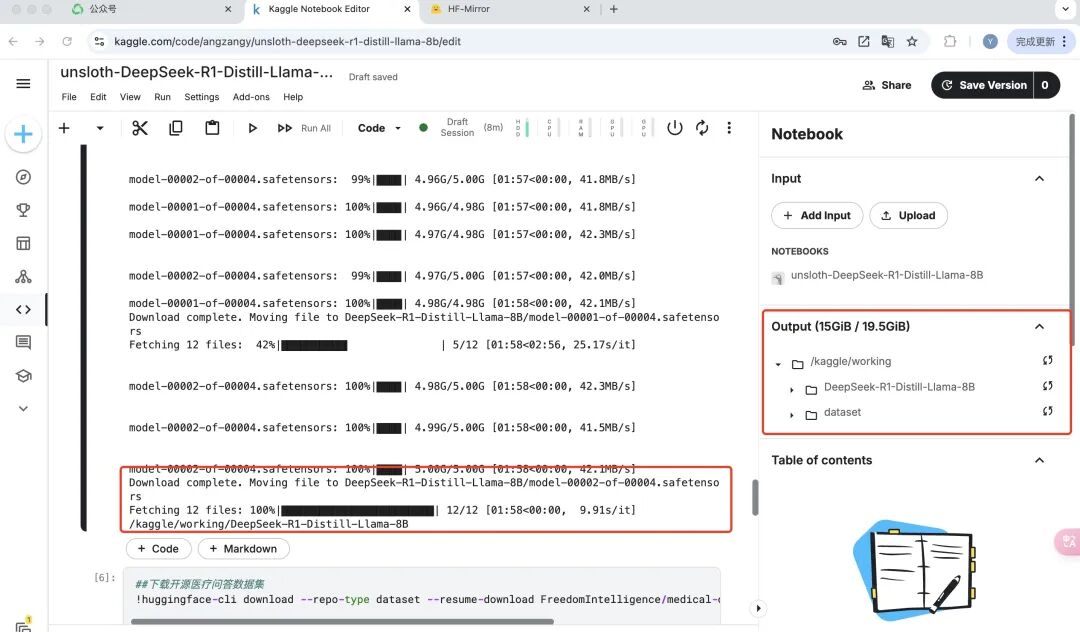
Task: Collapse the Output section
Action: click(x=1039, y=326)
